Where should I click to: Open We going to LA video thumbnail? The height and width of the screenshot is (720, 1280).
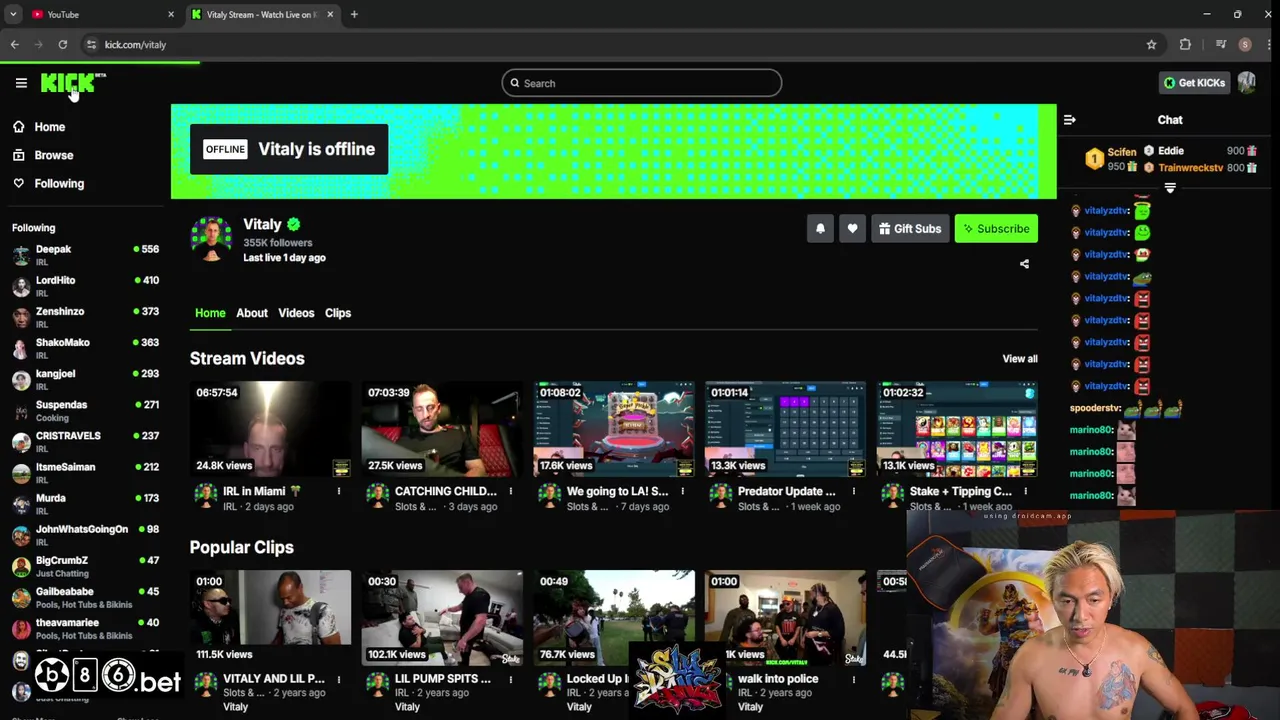(x=614, y=429)
